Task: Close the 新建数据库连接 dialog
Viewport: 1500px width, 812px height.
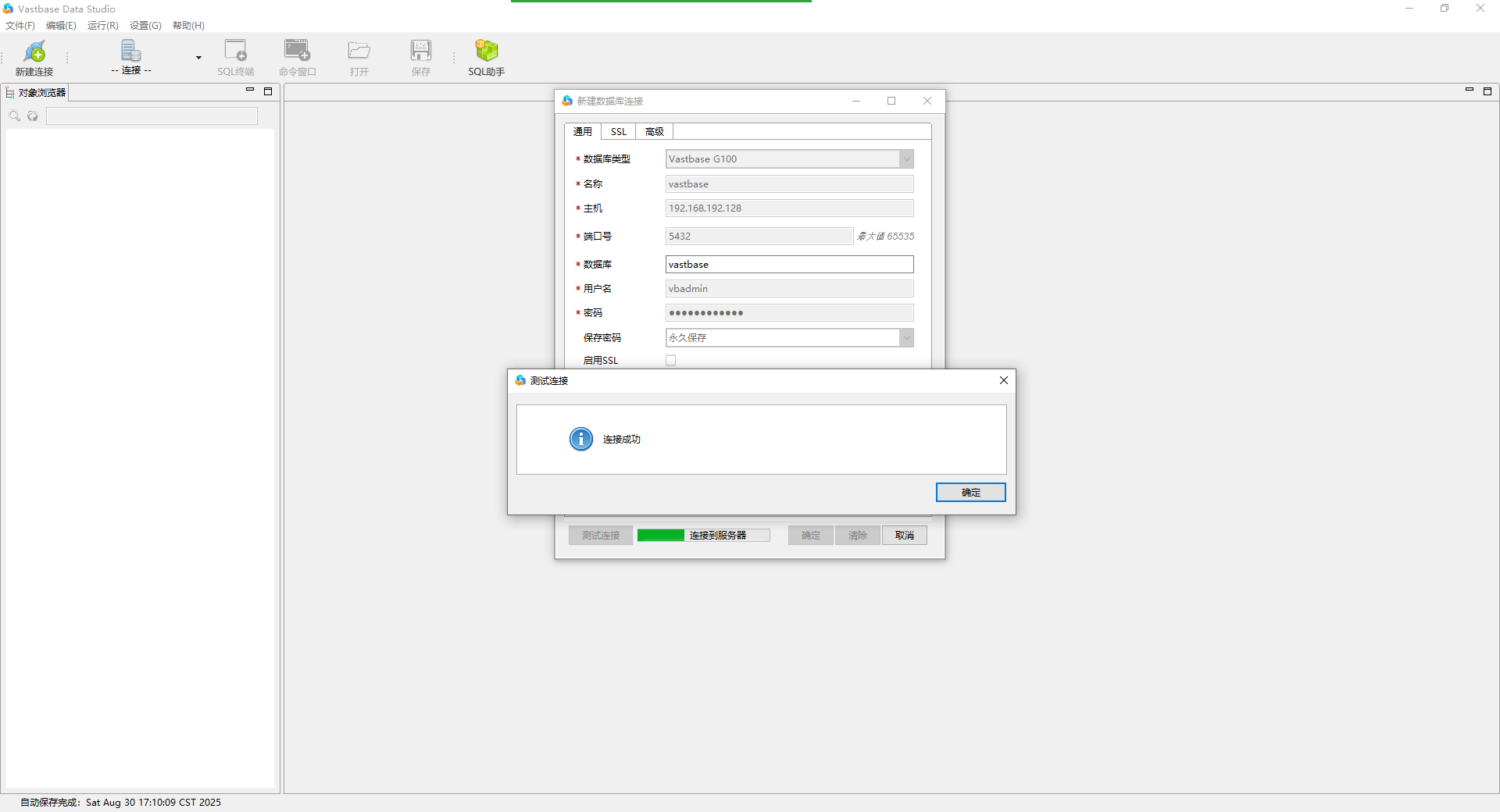Action: click(x=927, y=101)
